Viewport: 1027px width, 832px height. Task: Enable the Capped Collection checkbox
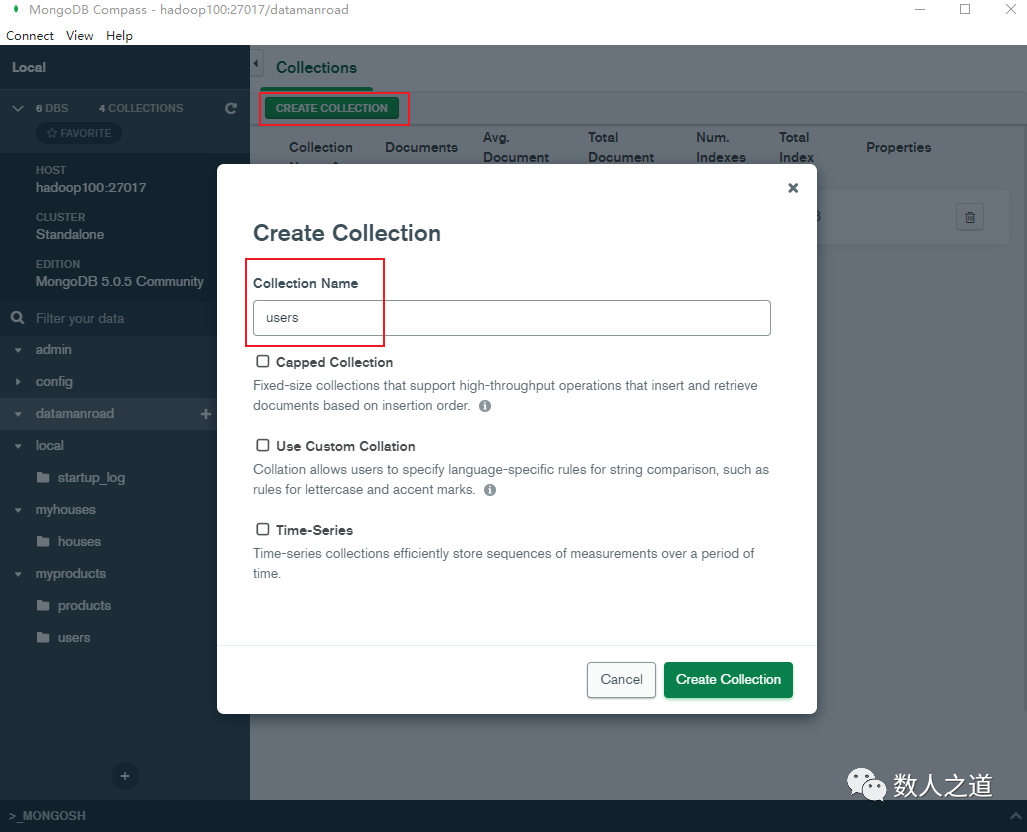(263, 361)
